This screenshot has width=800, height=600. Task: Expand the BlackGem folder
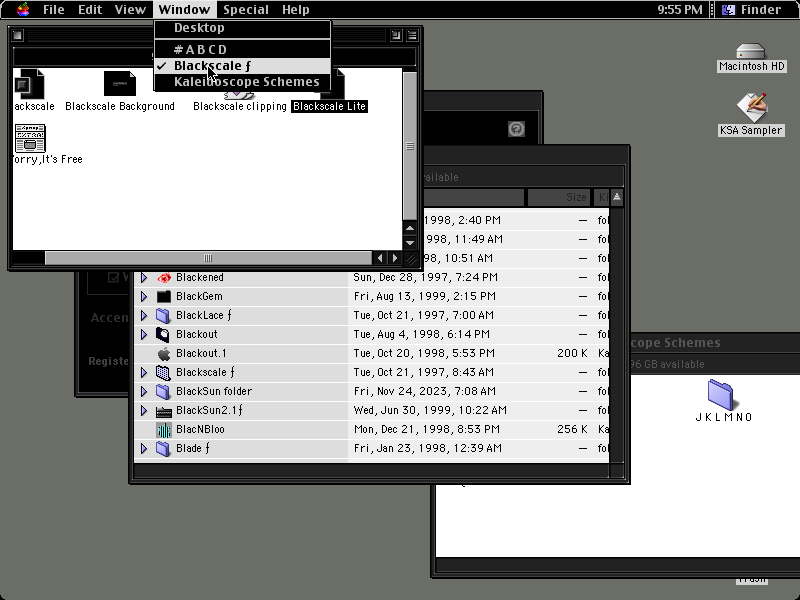click(144, 296)
